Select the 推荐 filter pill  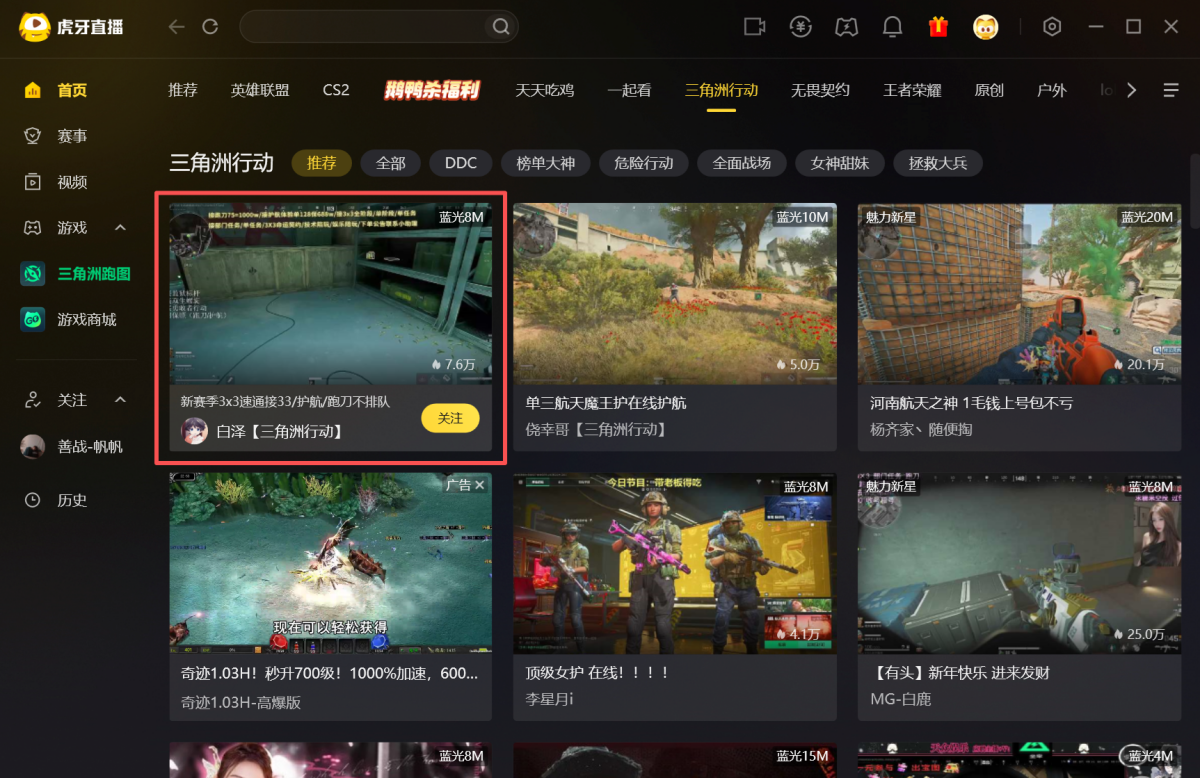coord(321,163)
